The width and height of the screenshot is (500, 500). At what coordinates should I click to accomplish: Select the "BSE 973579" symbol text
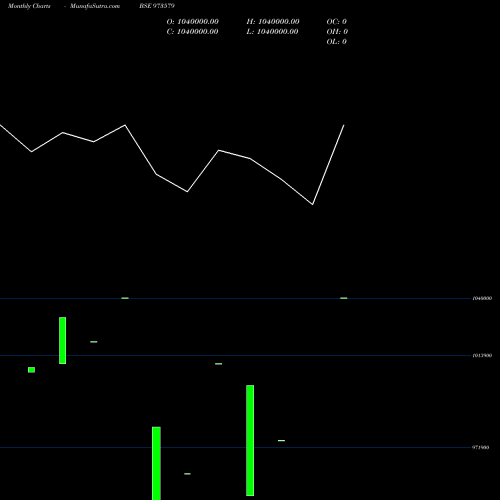click(157, 6)
